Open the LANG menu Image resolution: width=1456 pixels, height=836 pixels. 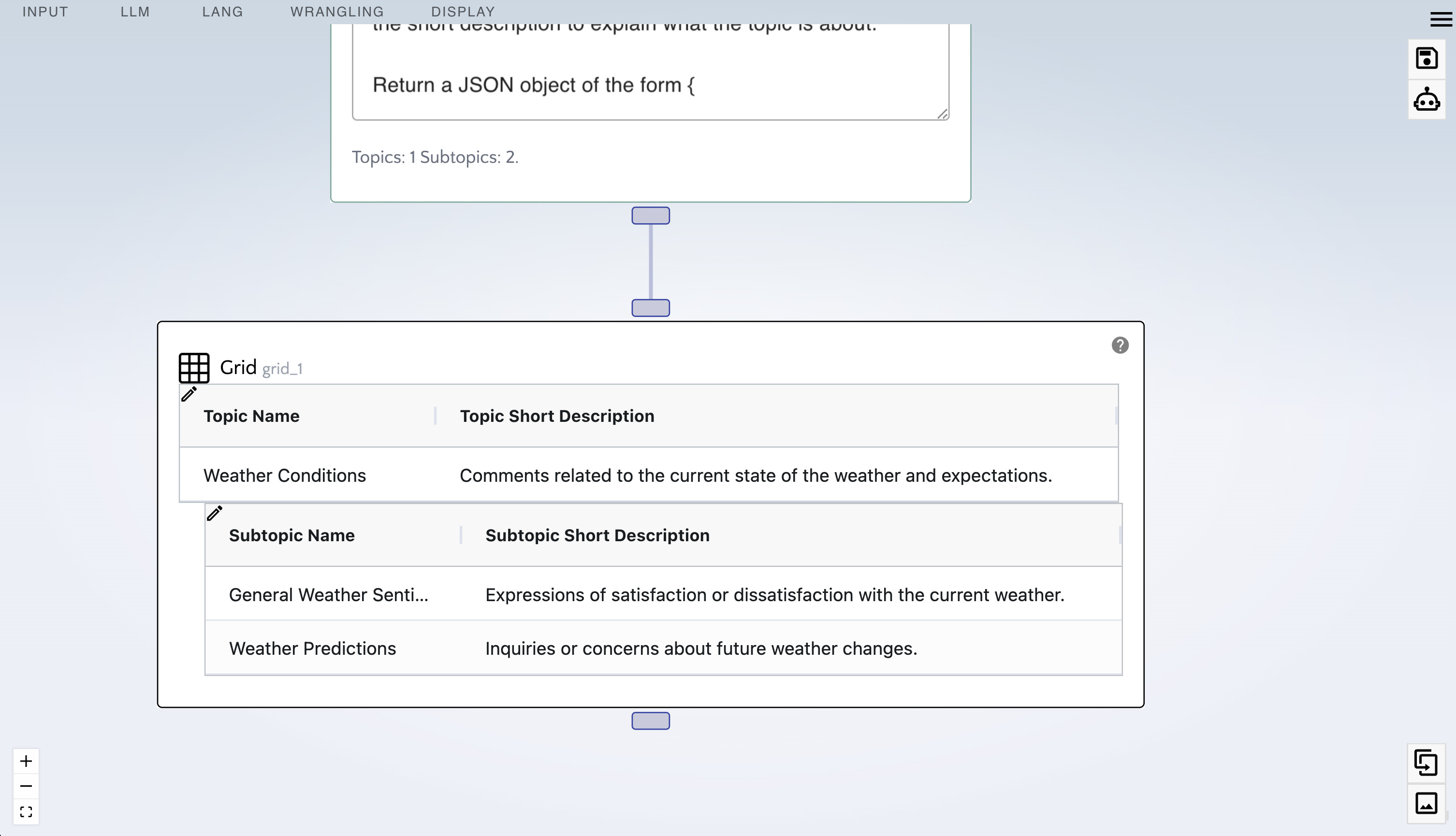coord(222,12)
